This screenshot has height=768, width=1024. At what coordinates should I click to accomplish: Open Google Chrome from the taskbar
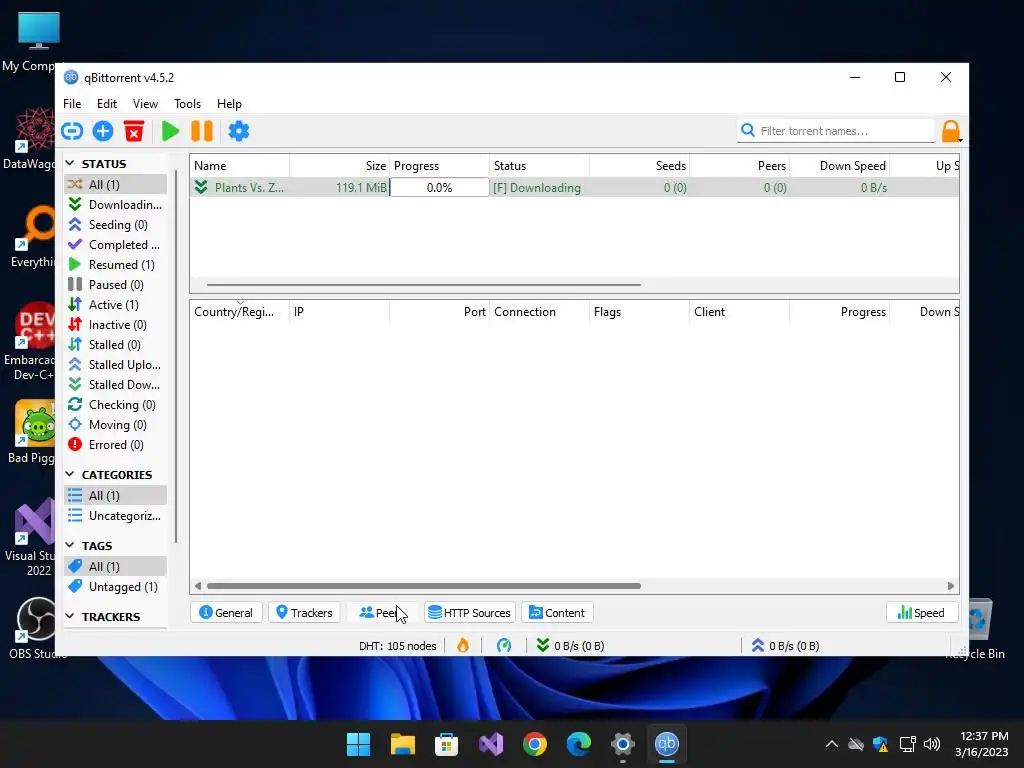coord(535,744)
